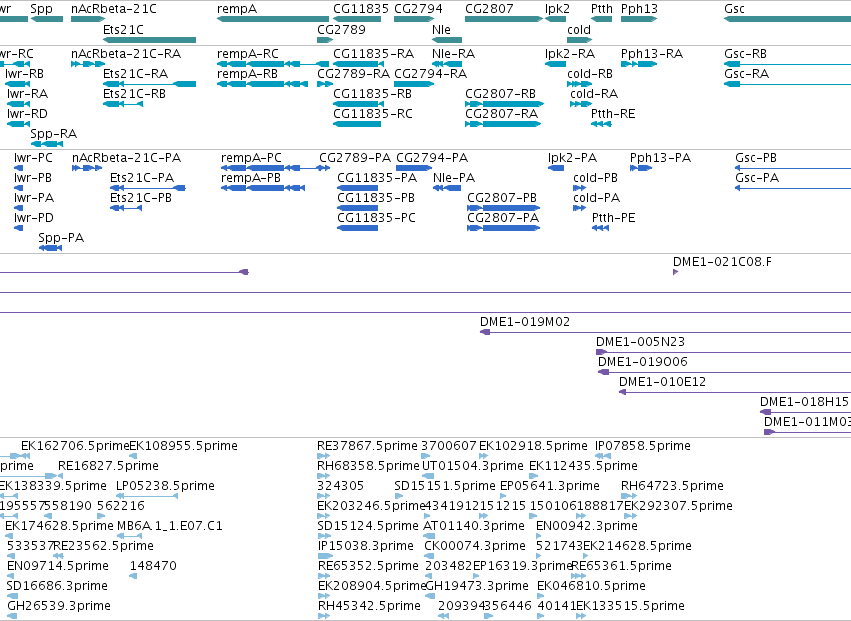
Task: Click the DME1-010E12 BAC label
Action: (x=662, y=382)
